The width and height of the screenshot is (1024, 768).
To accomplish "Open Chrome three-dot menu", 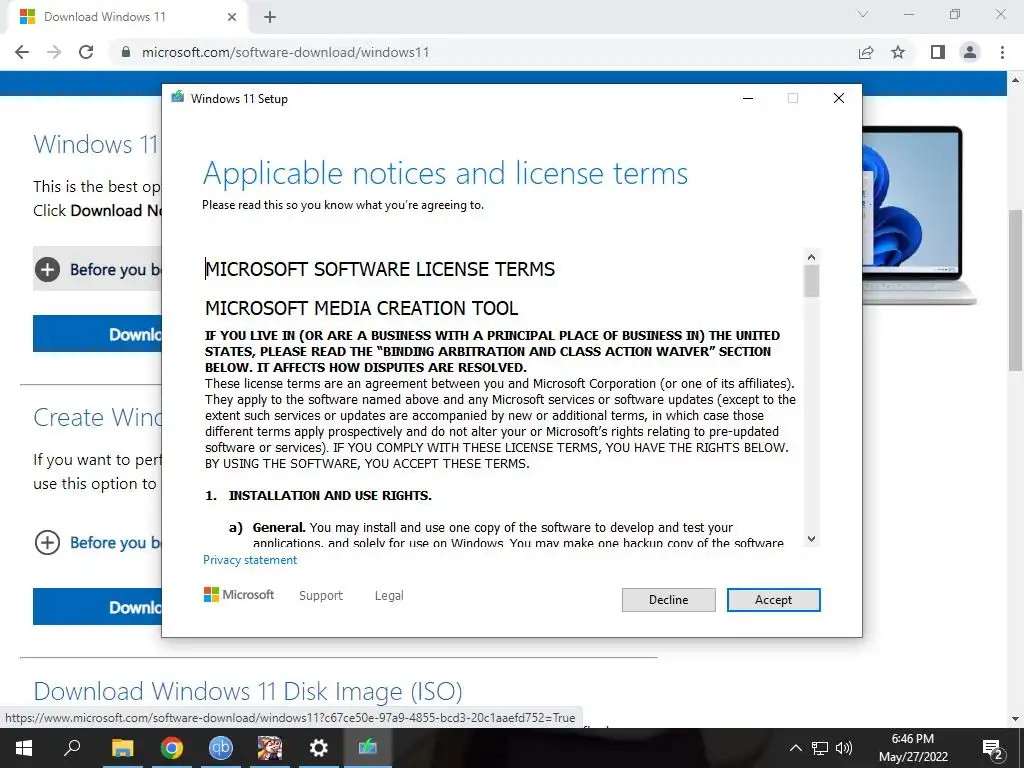I will (1002, 52).
